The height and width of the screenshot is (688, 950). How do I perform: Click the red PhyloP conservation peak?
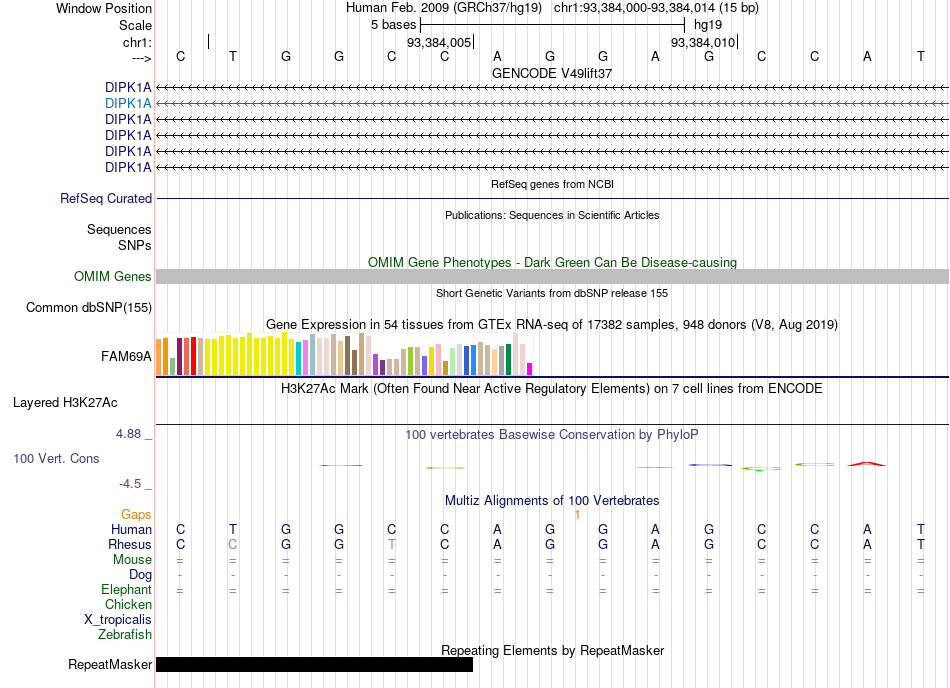(x=867, y=464)
